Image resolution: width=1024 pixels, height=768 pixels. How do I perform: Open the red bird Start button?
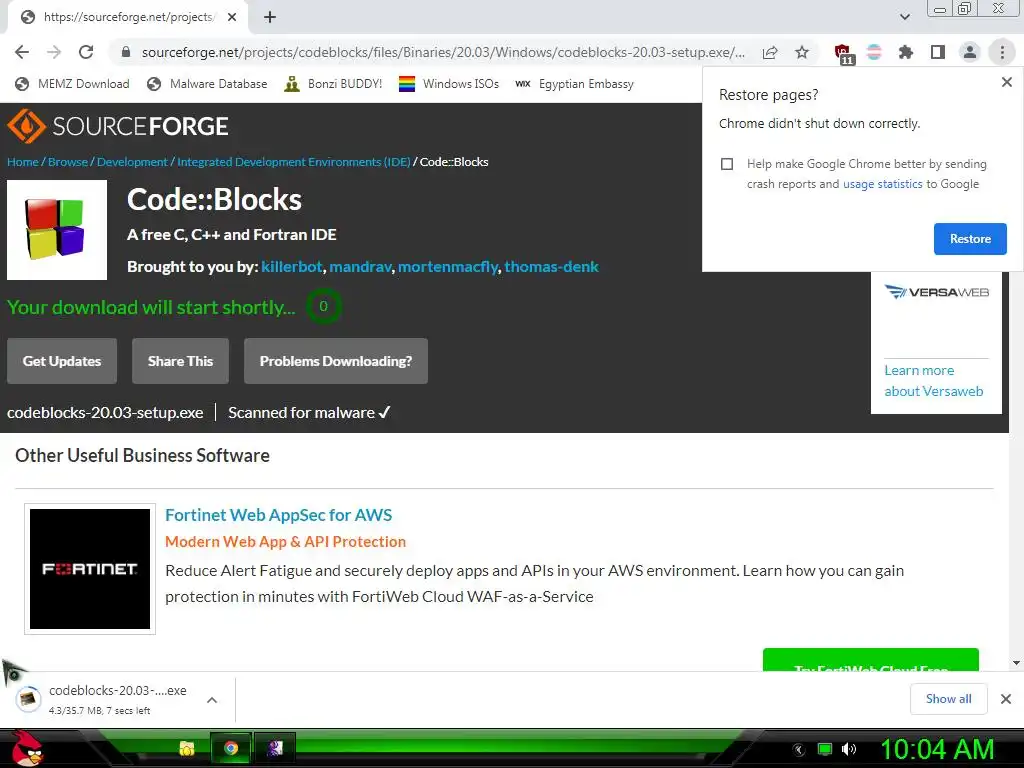[25, 748]
